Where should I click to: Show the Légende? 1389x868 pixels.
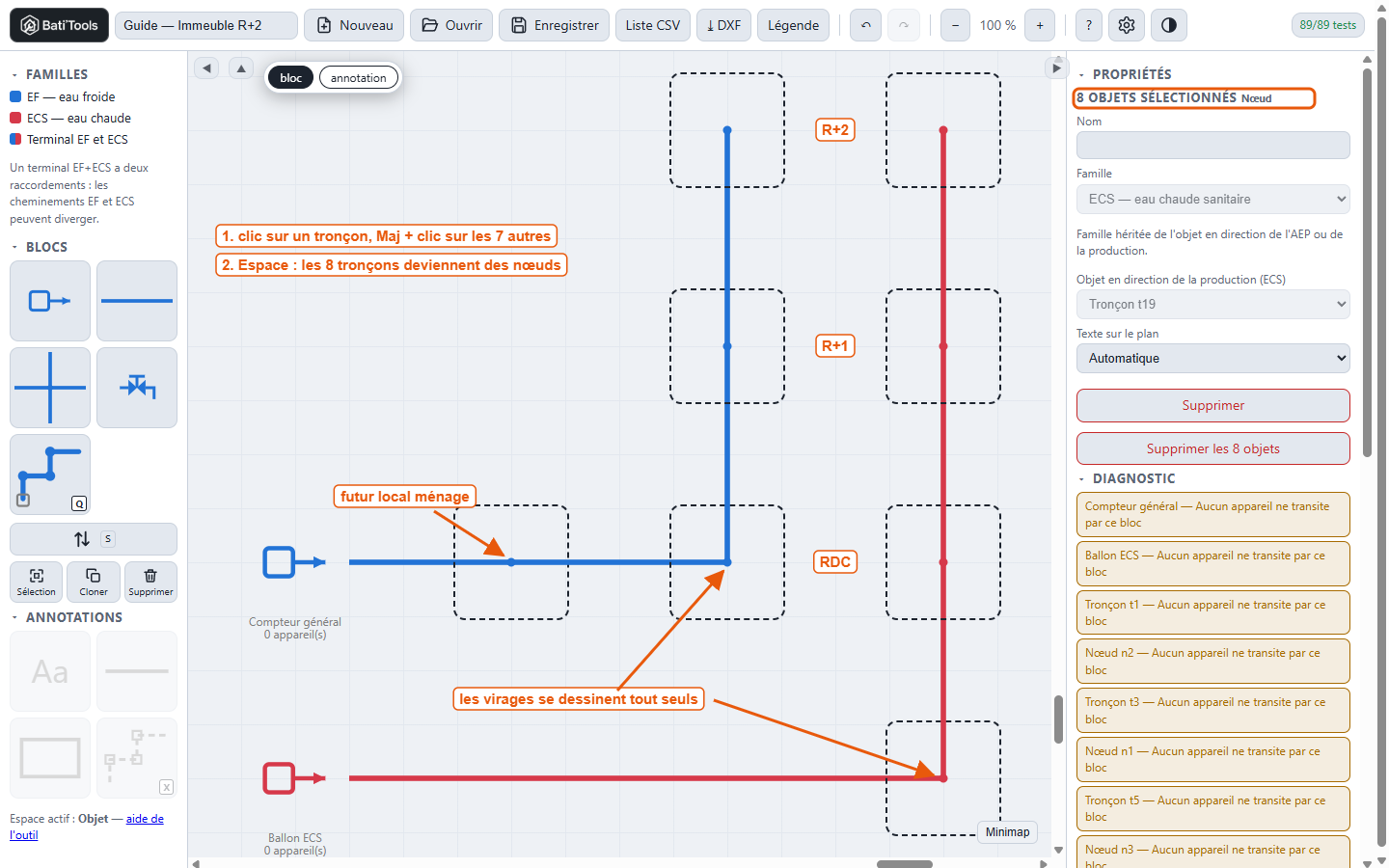[794, 25]
